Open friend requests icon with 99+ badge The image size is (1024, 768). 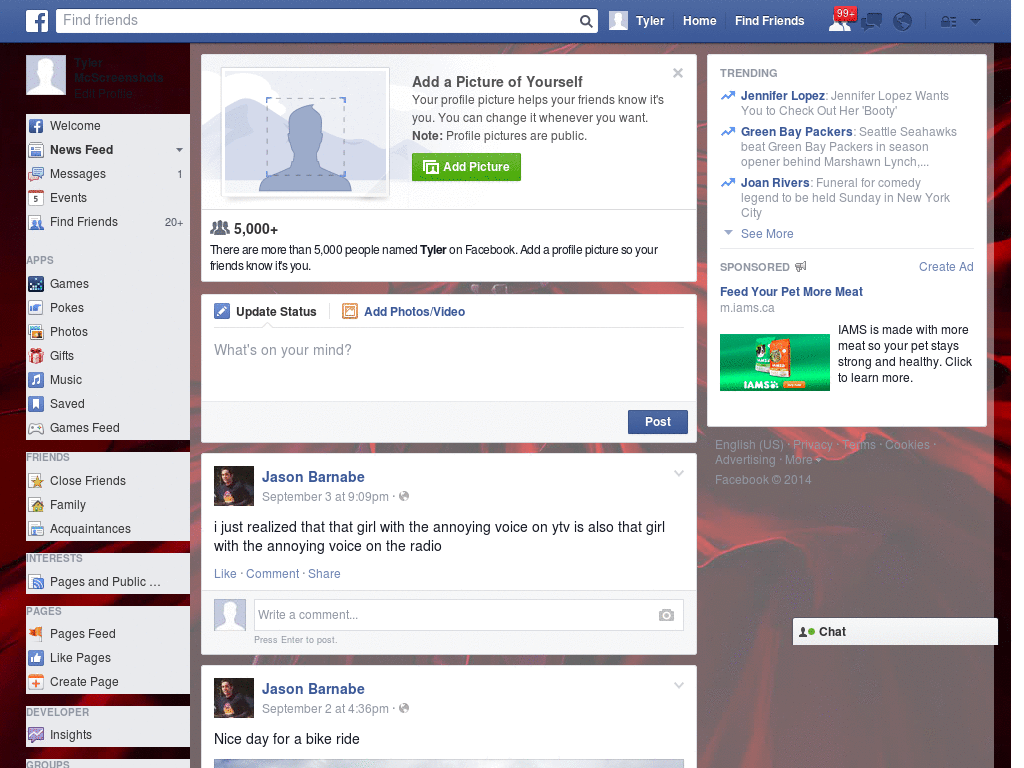point(840,21)
